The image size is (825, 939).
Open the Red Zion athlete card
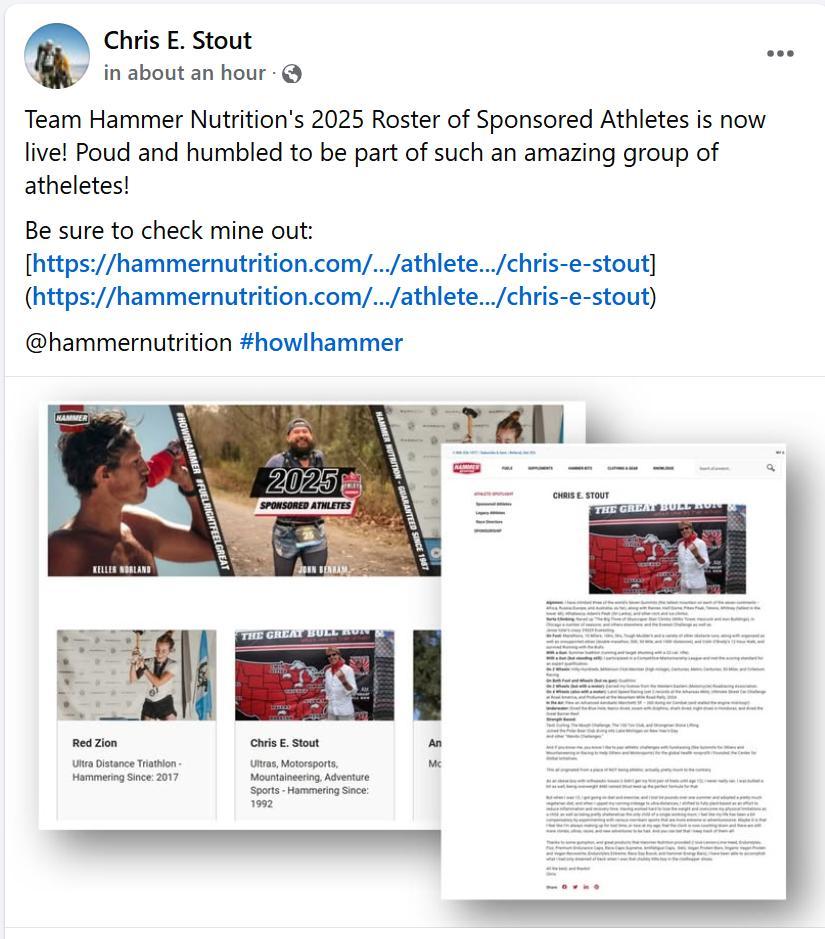pos(137,723)
